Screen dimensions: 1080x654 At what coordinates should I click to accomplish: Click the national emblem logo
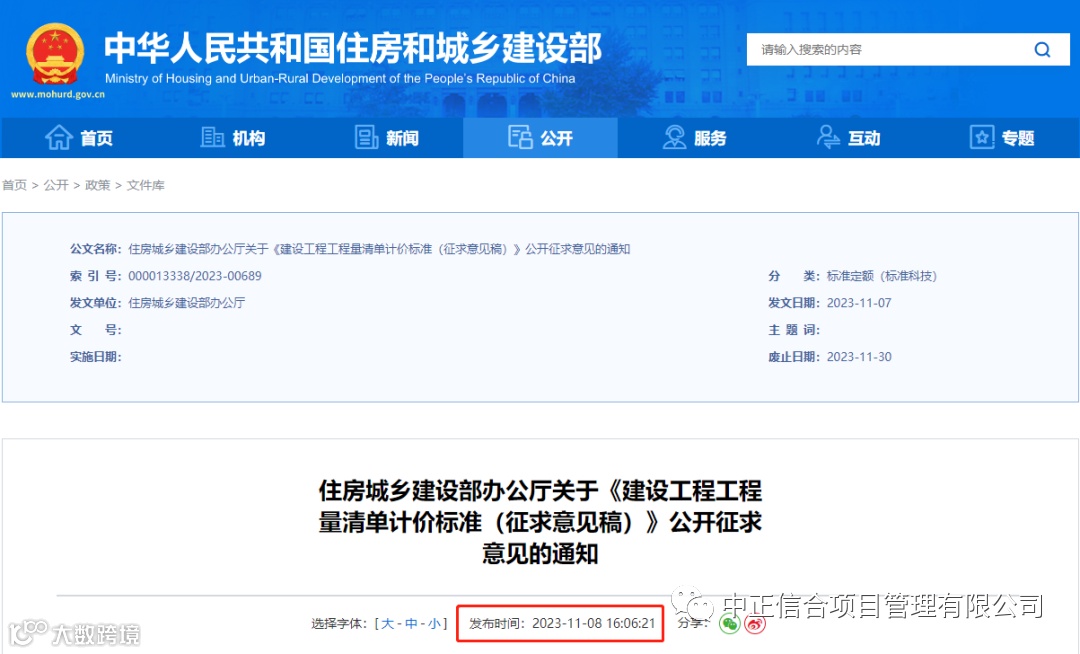[x=55, y=54]
